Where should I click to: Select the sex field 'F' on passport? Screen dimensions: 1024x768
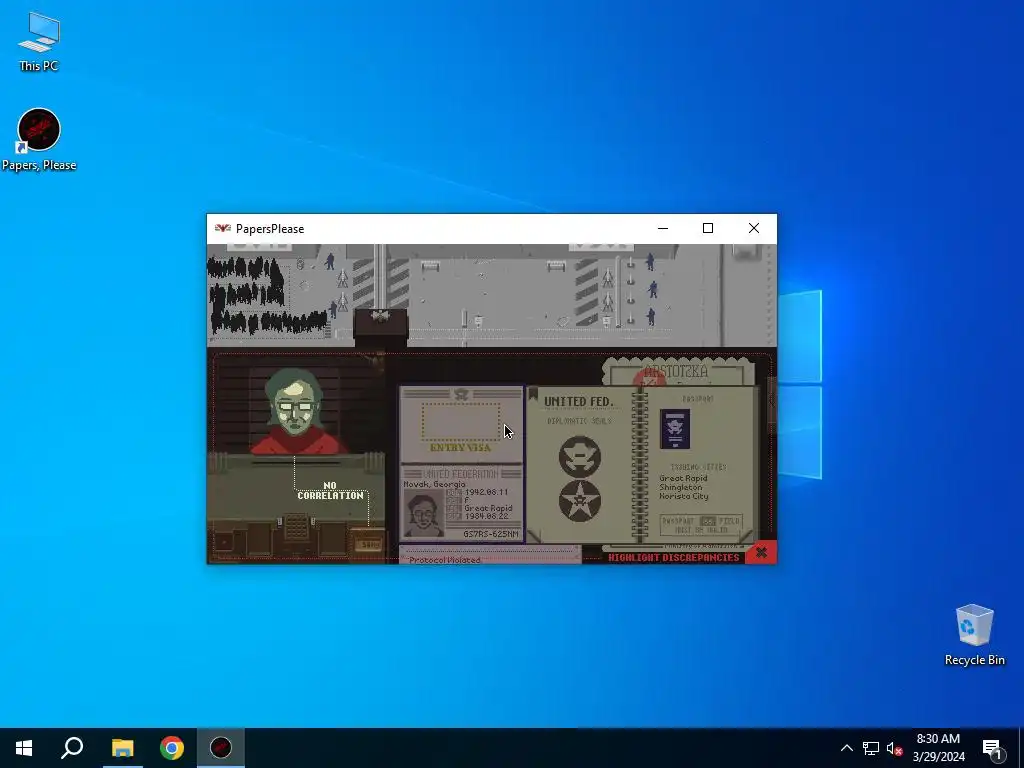click(467, 500)
